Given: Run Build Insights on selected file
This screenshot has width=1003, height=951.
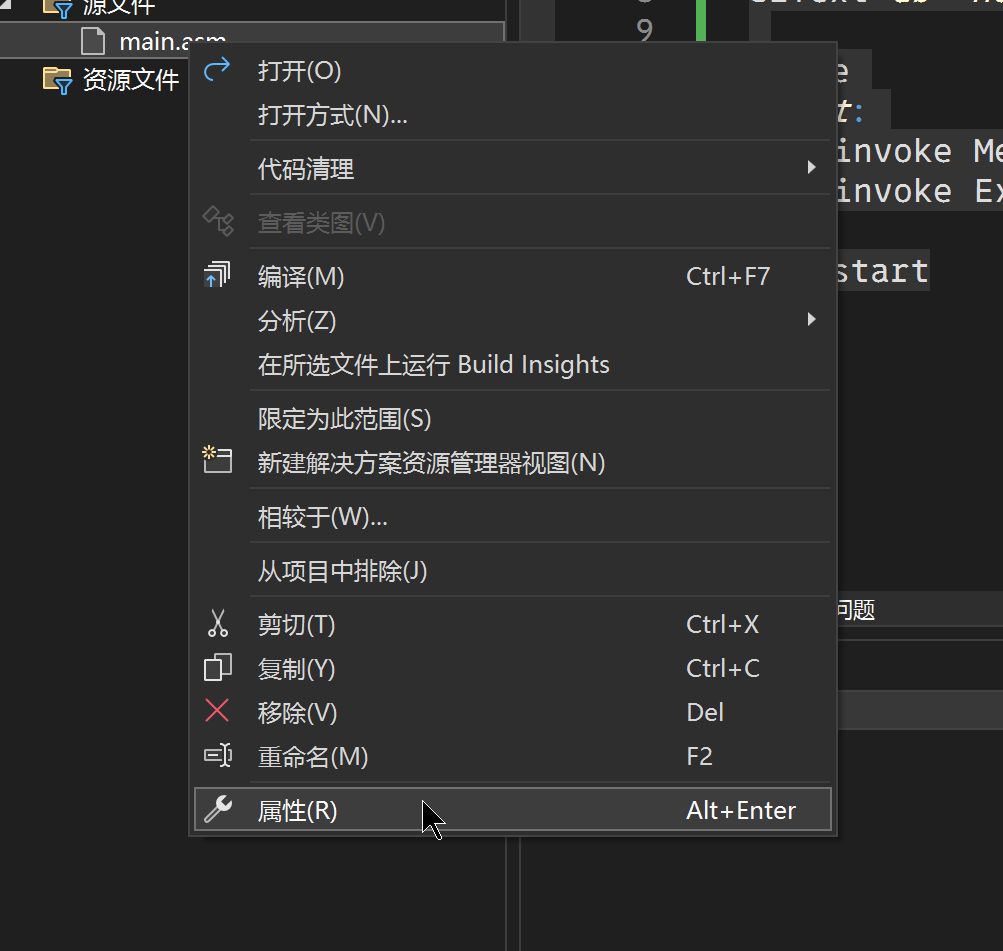Looking at the screenshot, I should [433, 365].
